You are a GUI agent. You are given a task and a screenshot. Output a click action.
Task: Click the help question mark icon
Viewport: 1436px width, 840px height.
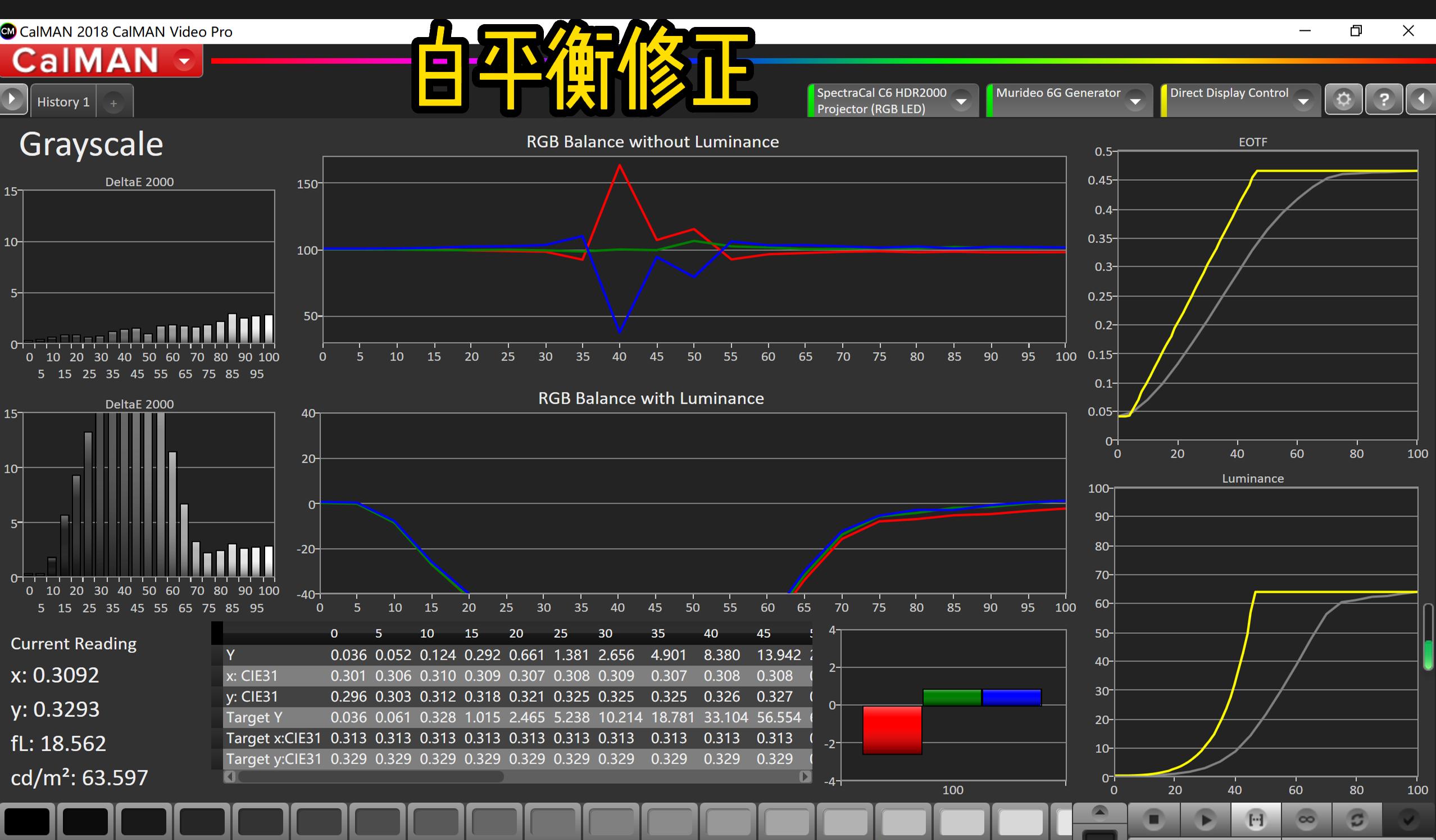point(1384,99)
